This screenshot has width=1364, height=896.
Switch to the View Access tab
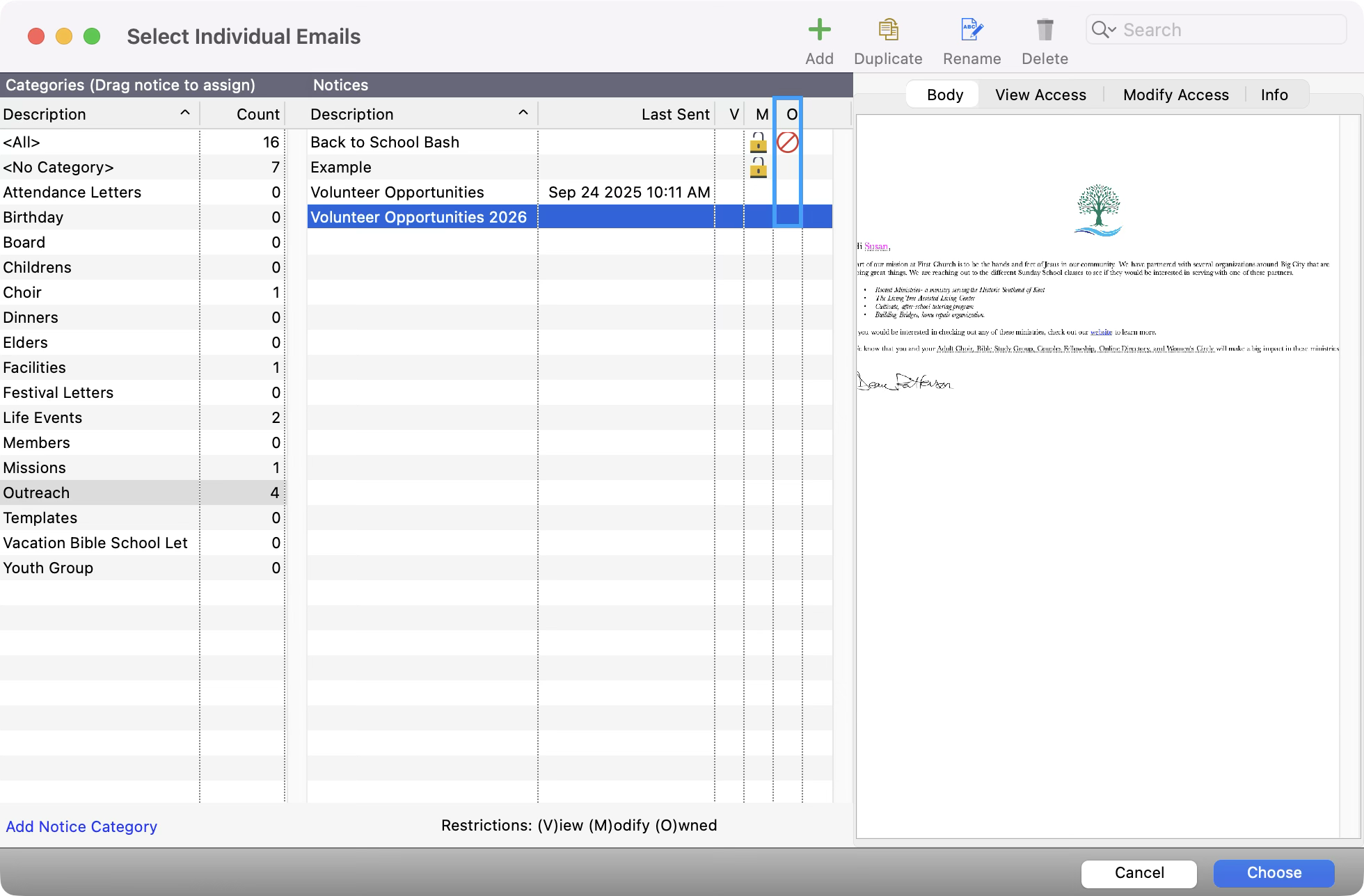[1040, 95]
